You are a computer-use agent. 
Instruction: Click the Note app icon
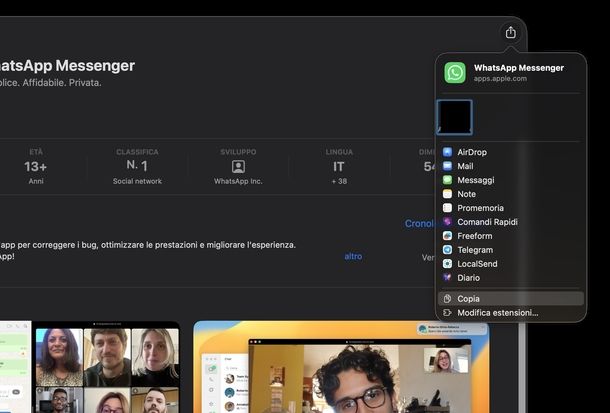point(447,194)
